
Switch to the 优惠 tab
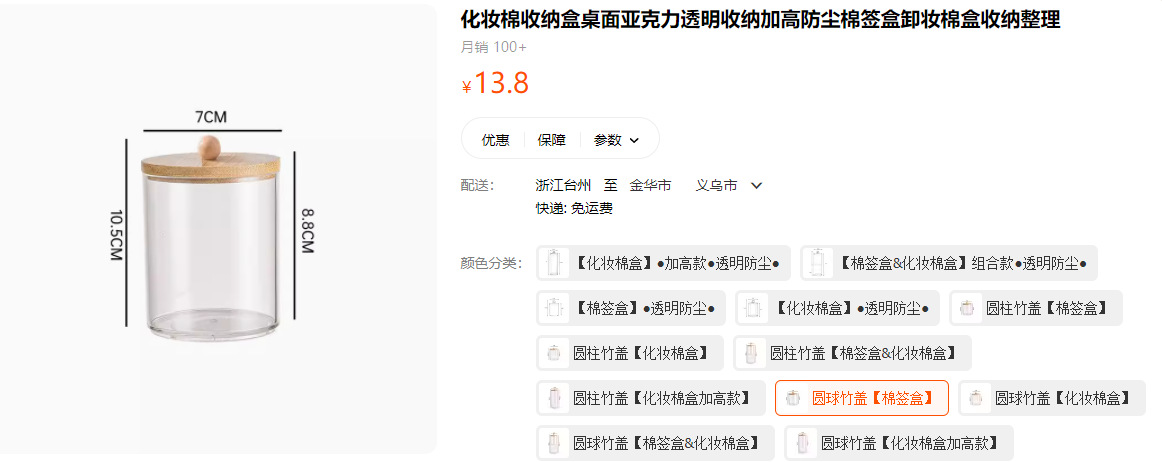pyautogui.click(x=495, y=140)
